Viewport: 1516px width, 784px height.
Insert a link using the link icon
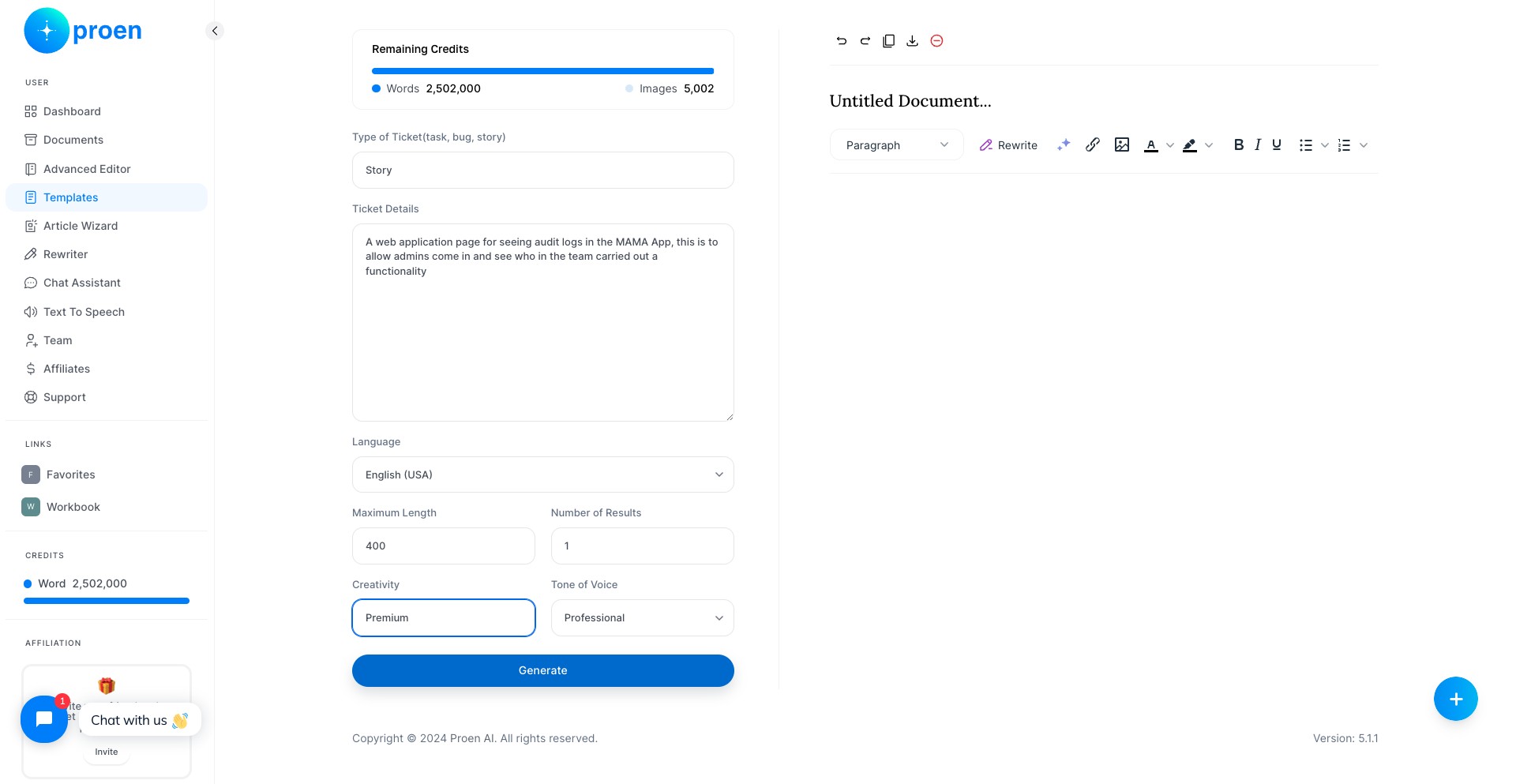[x=1093, y=144]
